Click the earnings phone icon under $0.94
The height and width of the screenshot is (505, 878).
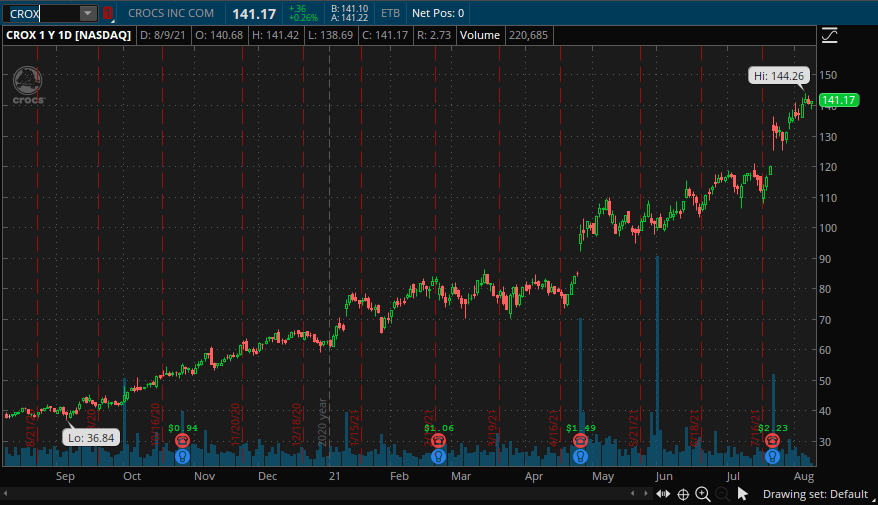pos(182,441)
